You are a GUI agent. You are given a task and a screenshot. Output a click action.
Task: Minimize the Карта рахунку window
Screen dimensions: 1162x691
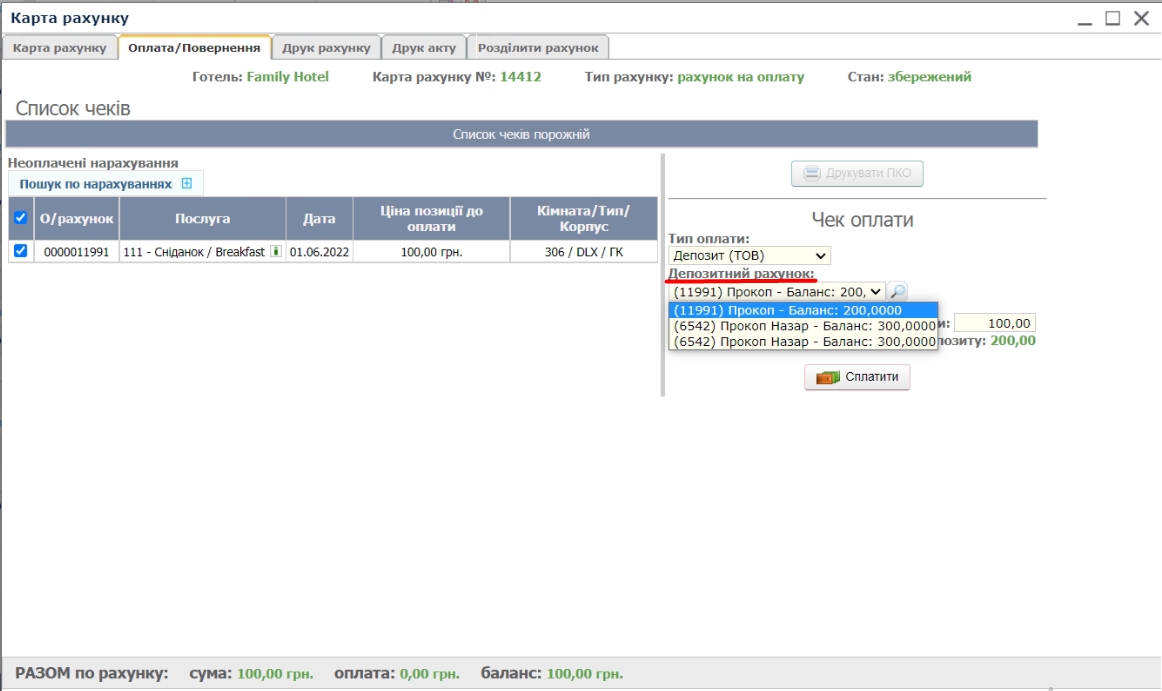(1084, 18)
